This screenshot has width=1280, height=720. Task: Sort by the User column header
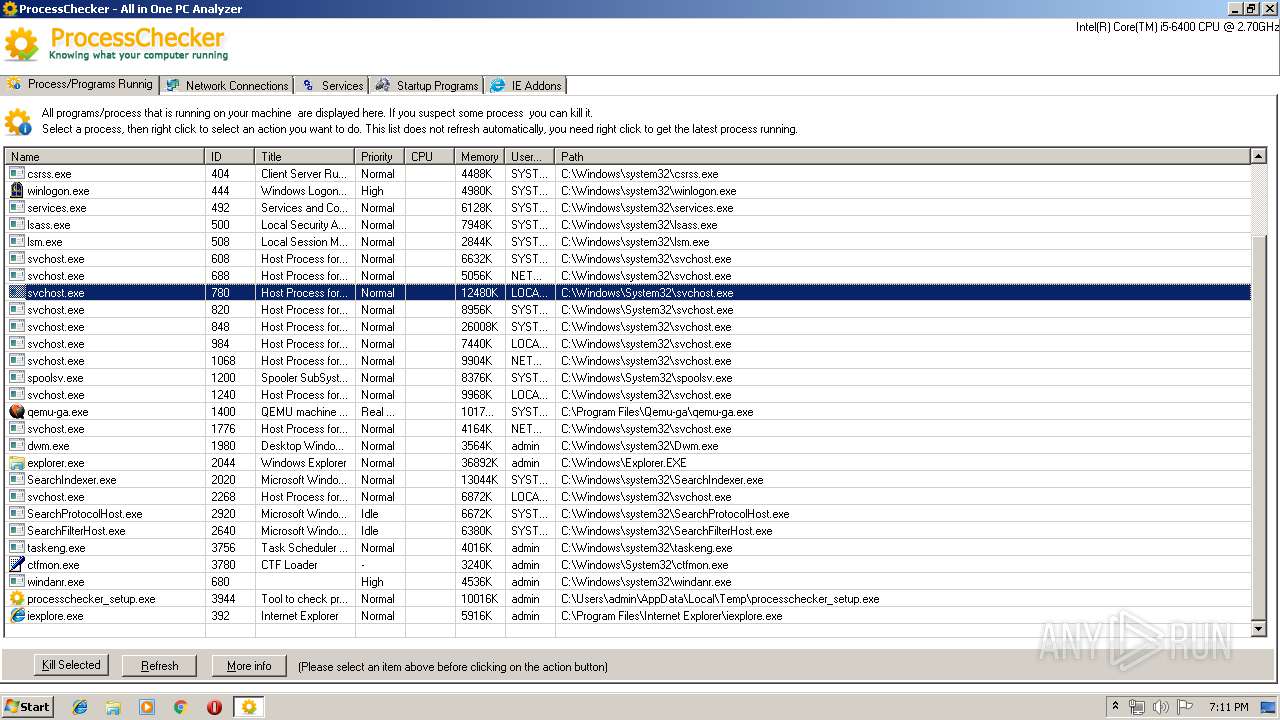pos(530,156)
